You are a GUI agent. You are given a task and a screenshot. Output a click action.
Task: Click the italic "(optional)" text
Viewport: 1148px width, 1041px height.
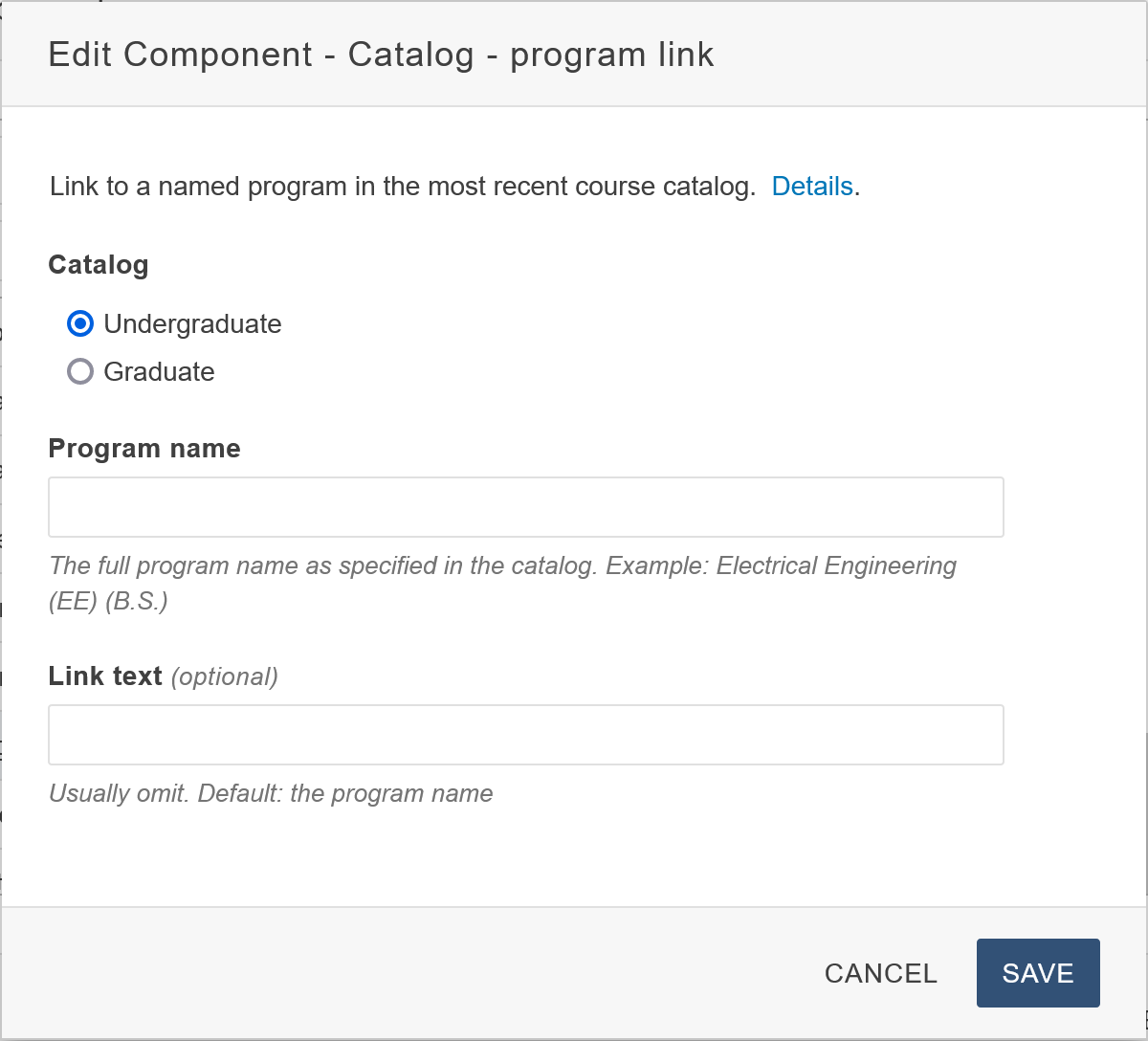pyautogui.click(x=225, y=677)
